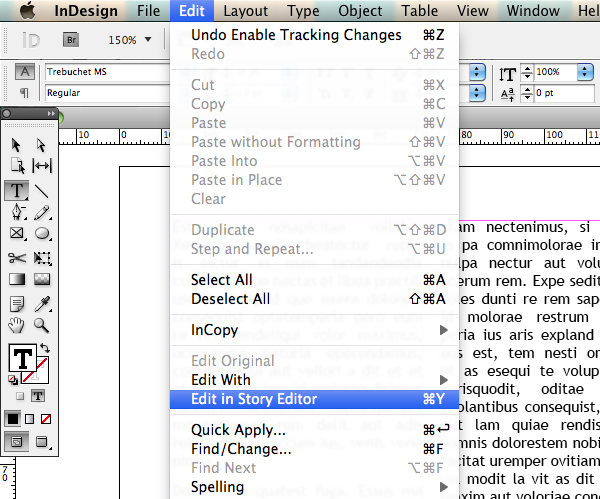Choose Edit in Story Editor
This screenshot has height=499, width=600.
tap(315, 399)
